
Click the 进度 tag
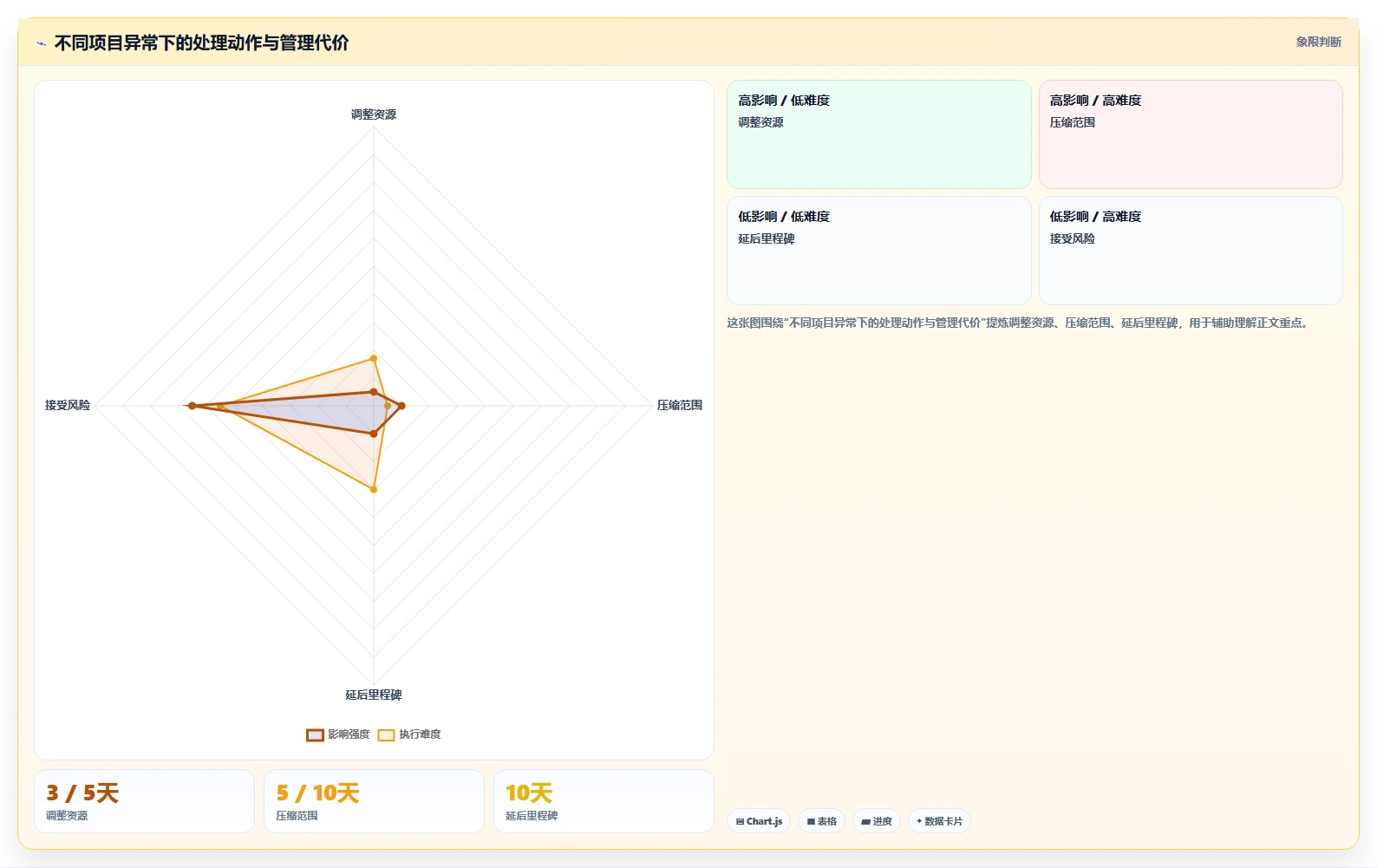point(877,821)
